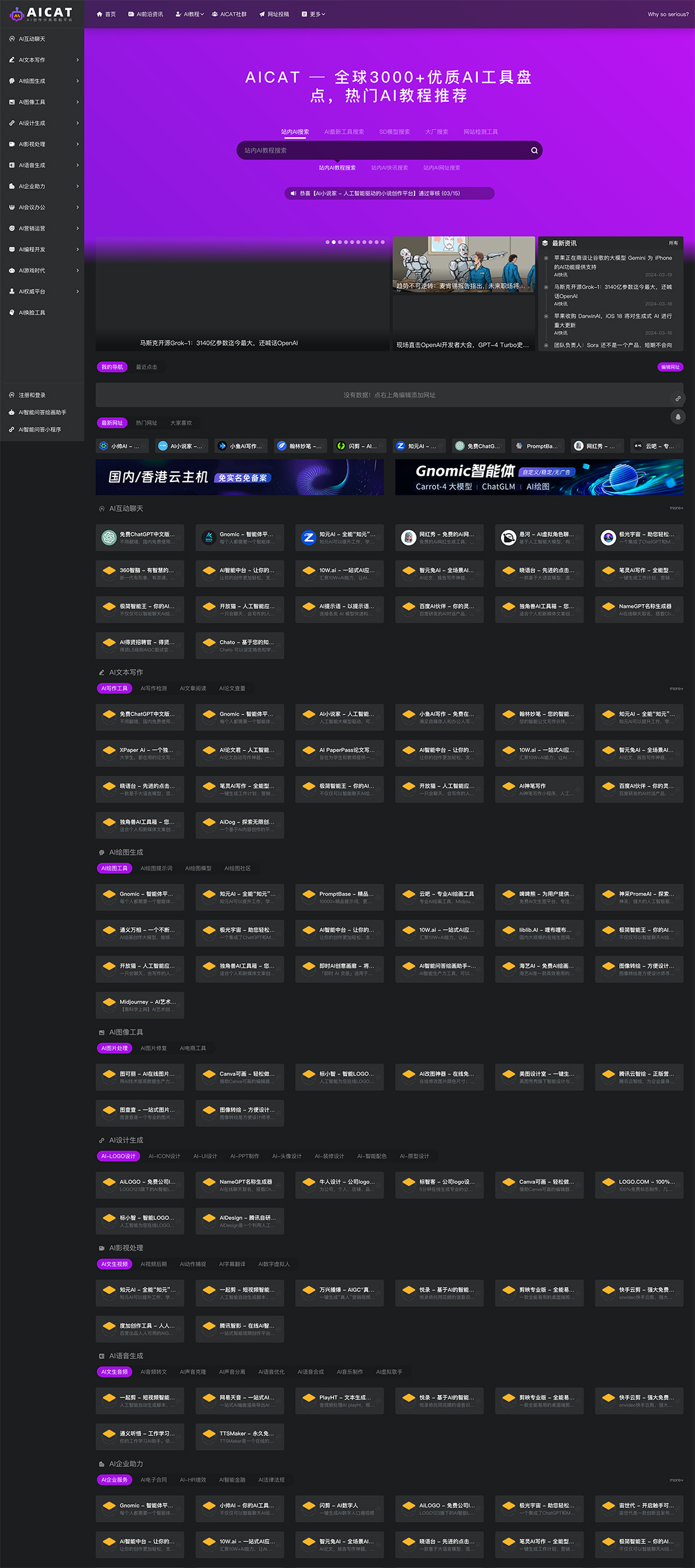
Task: Toggle the AI图片修复 filter
Action: [x=154, y=1049]
